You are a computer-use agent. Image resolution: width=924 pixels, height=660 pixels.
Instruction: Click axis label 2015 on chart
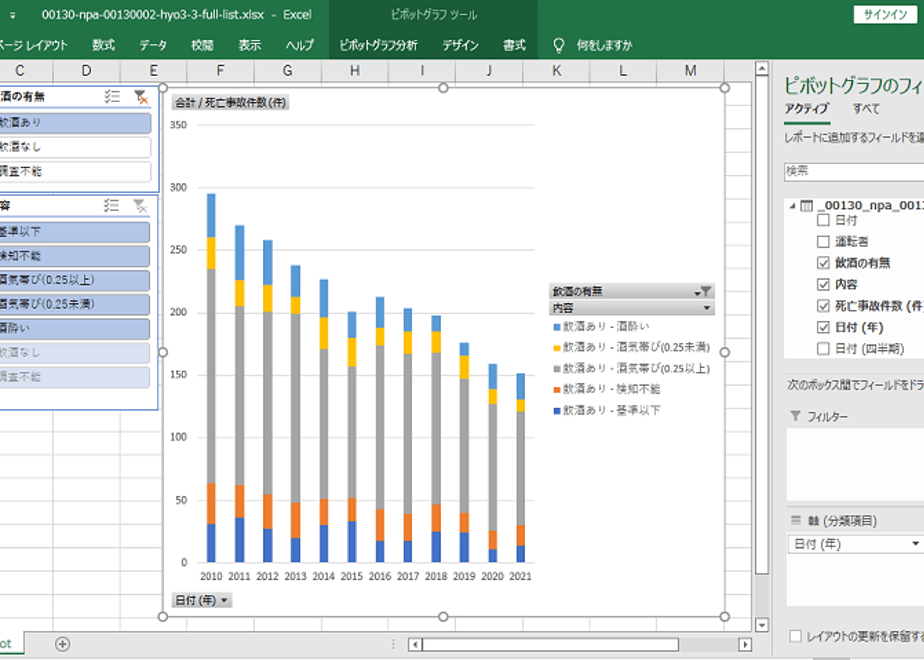(x=352, y=576)
